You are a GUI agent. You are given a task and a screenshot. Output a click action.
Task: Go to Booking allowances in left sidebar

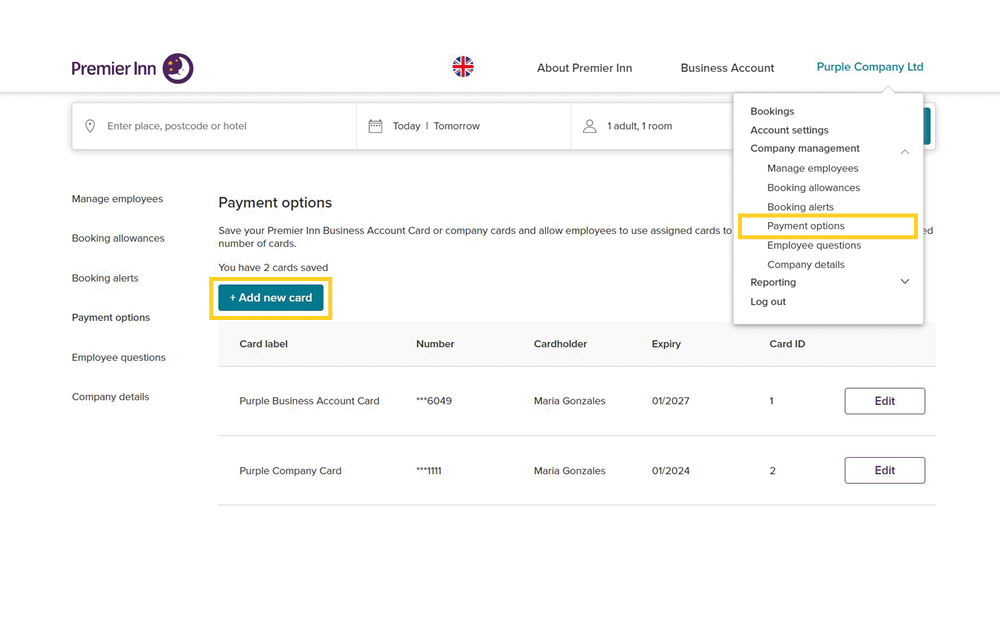point(118,238)
